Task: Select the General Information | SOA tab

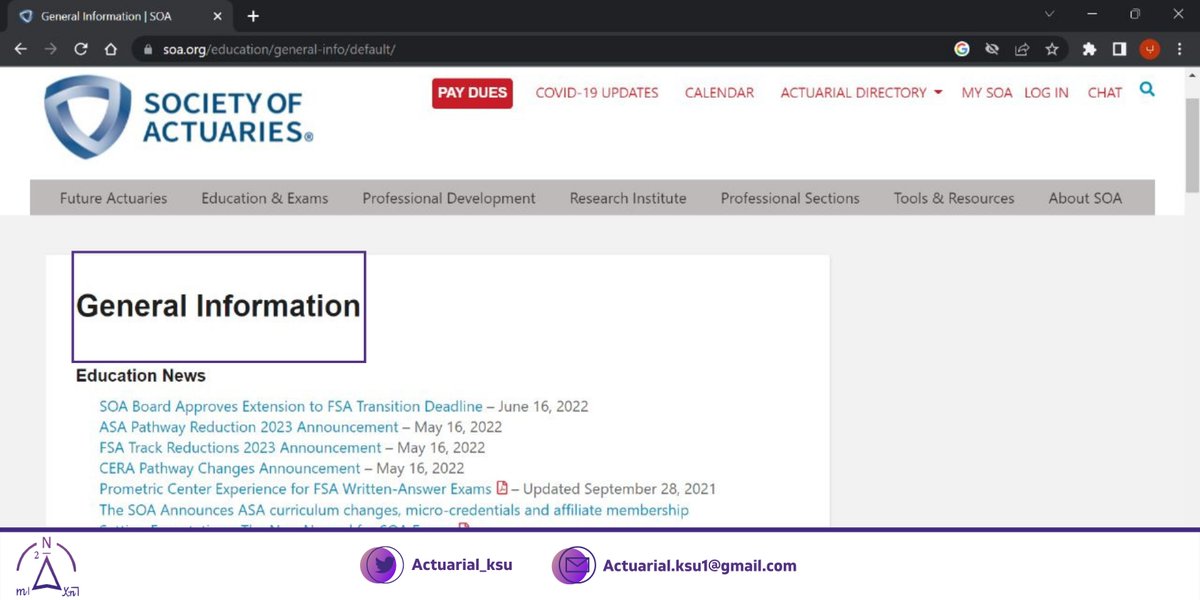Action: coord(118,16)
